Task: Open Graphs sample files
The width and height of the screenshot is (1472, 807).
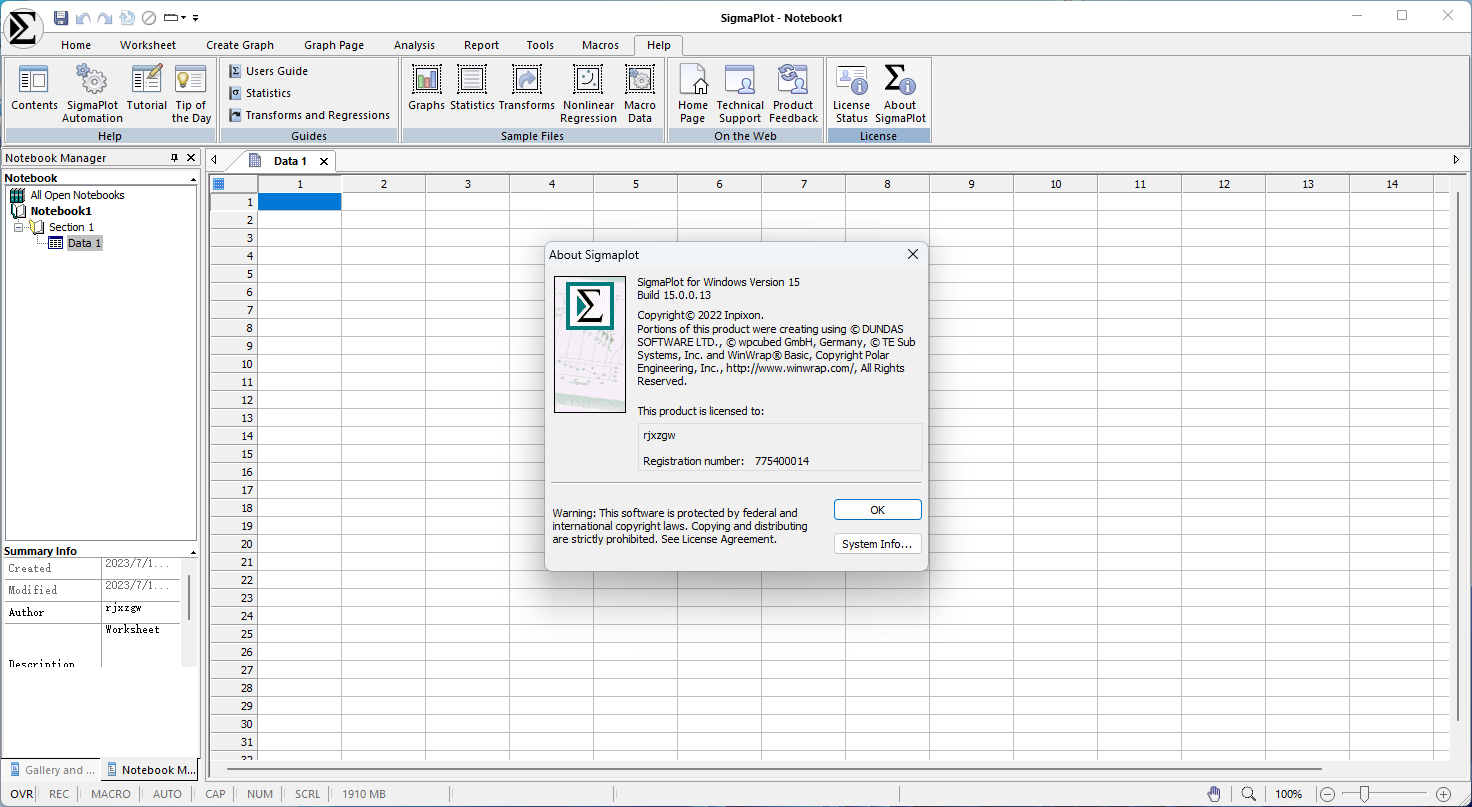Action: (426, 88)
